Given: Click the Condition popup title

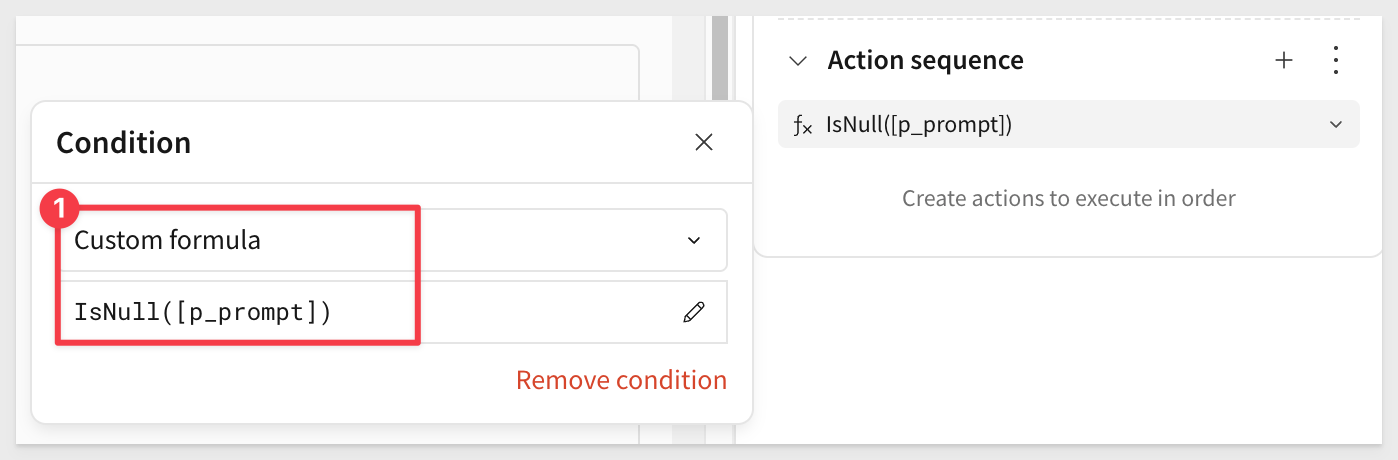Looking at the screenshot, I should 123,143.
